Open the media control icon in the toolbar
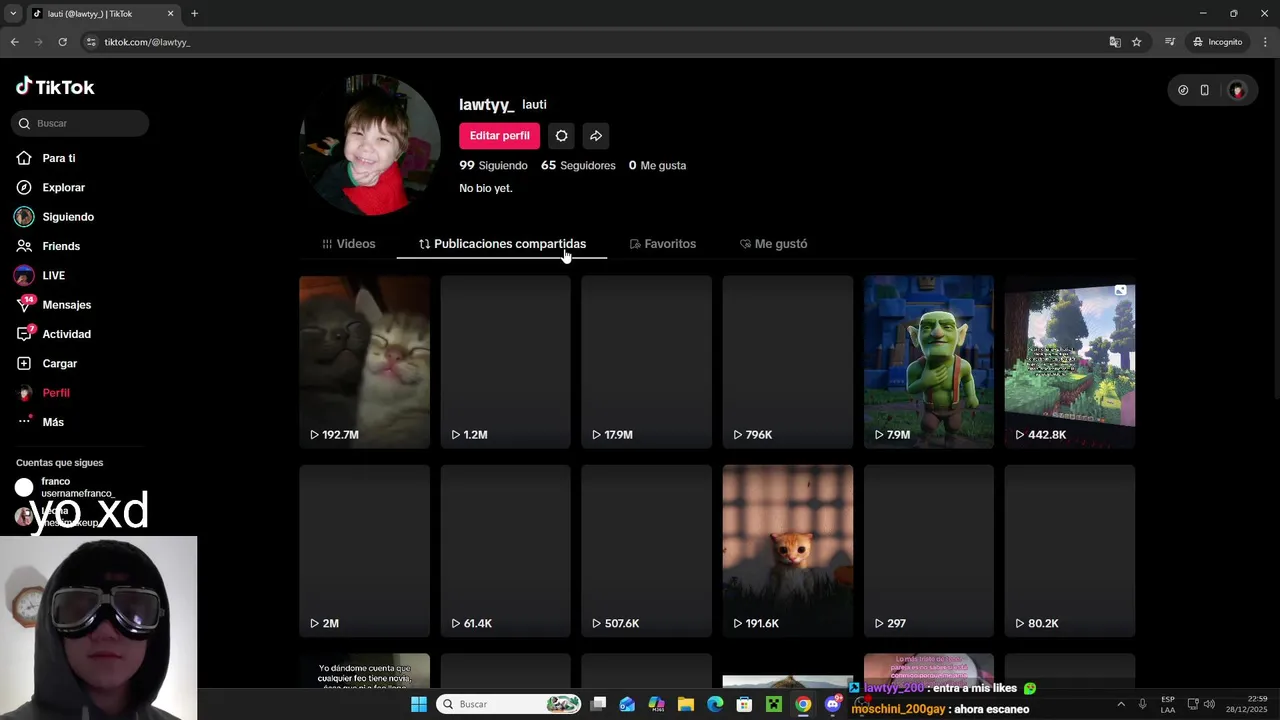 tap(1169, 42)
